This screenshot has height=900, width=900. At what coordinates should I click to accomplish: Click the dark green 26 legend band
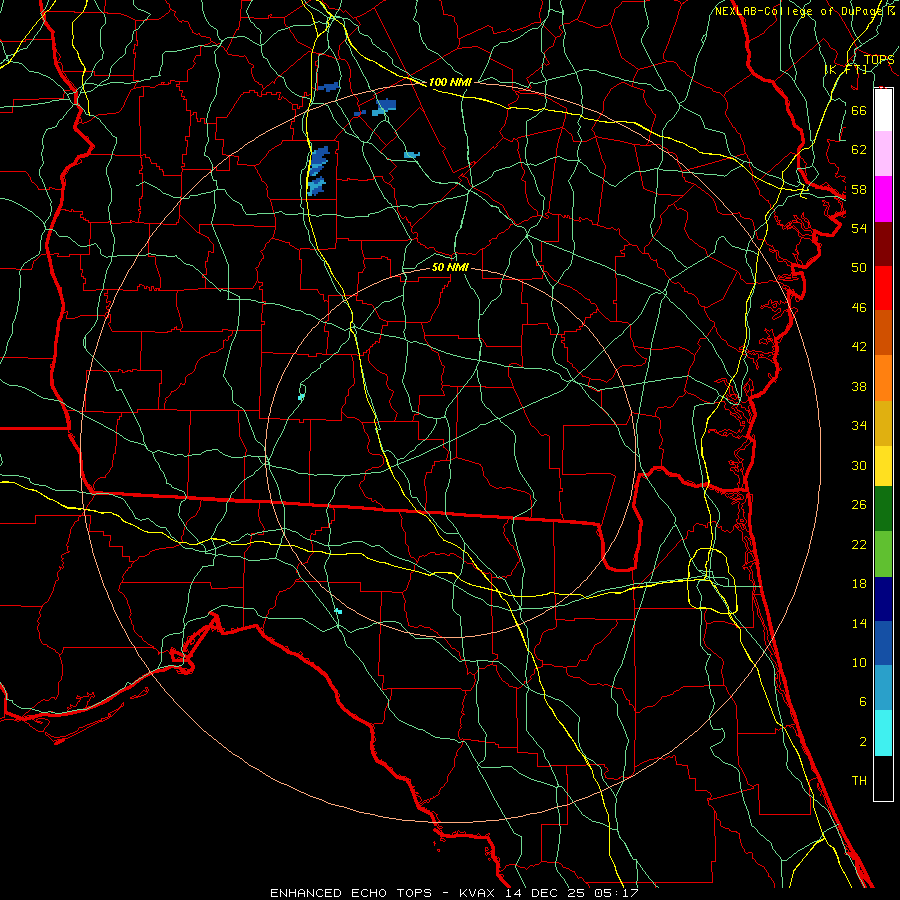(883, 509)
